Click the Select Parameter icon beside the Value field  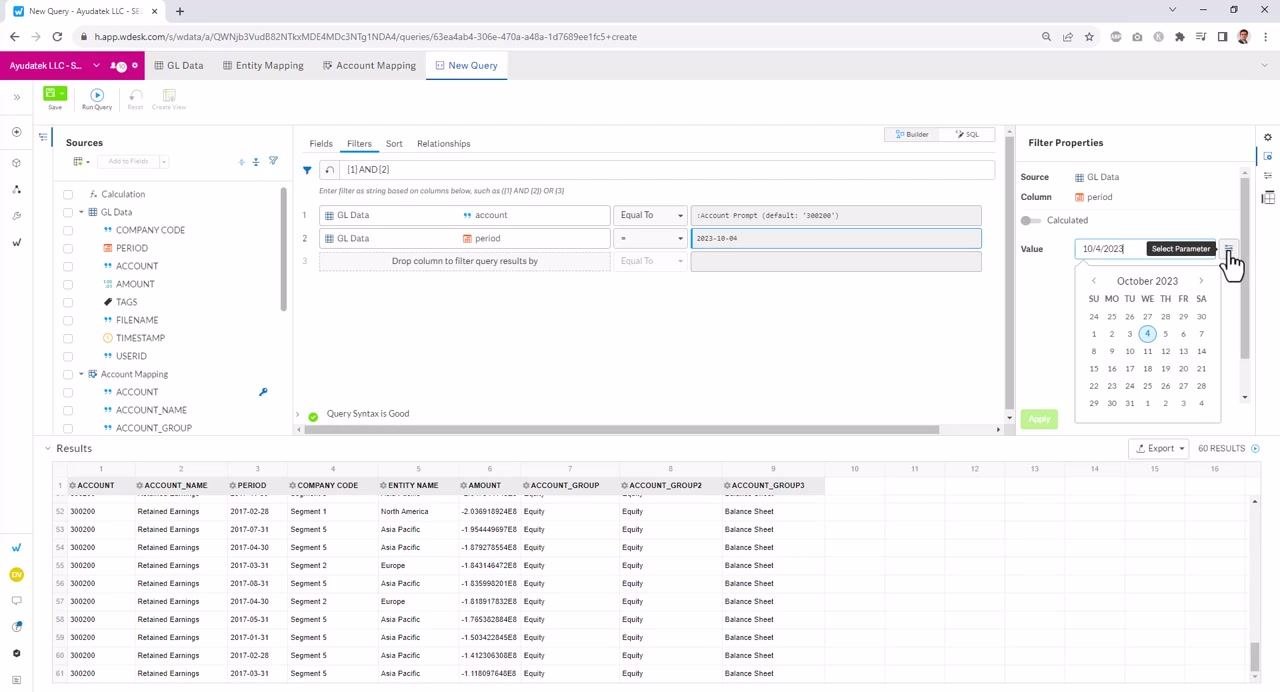coord(1229,249)
